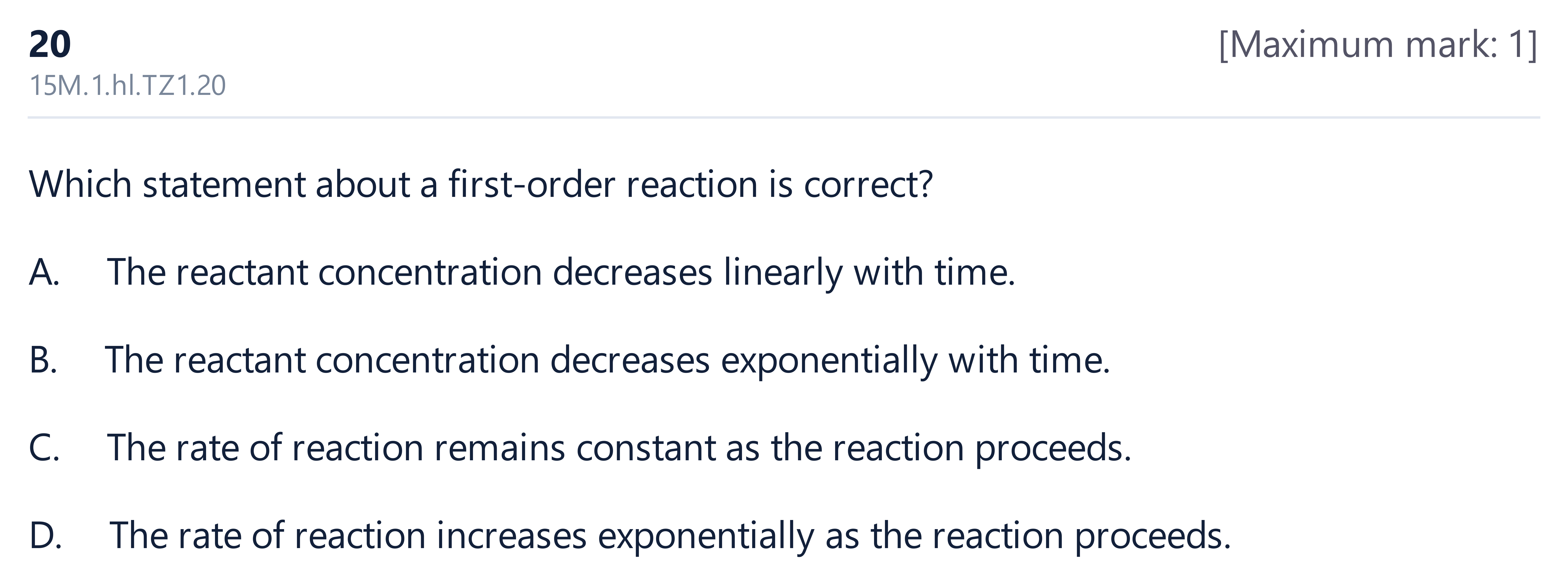Select answer option letter B
The image size is (1568, 582).
click(x=43, y=360)
